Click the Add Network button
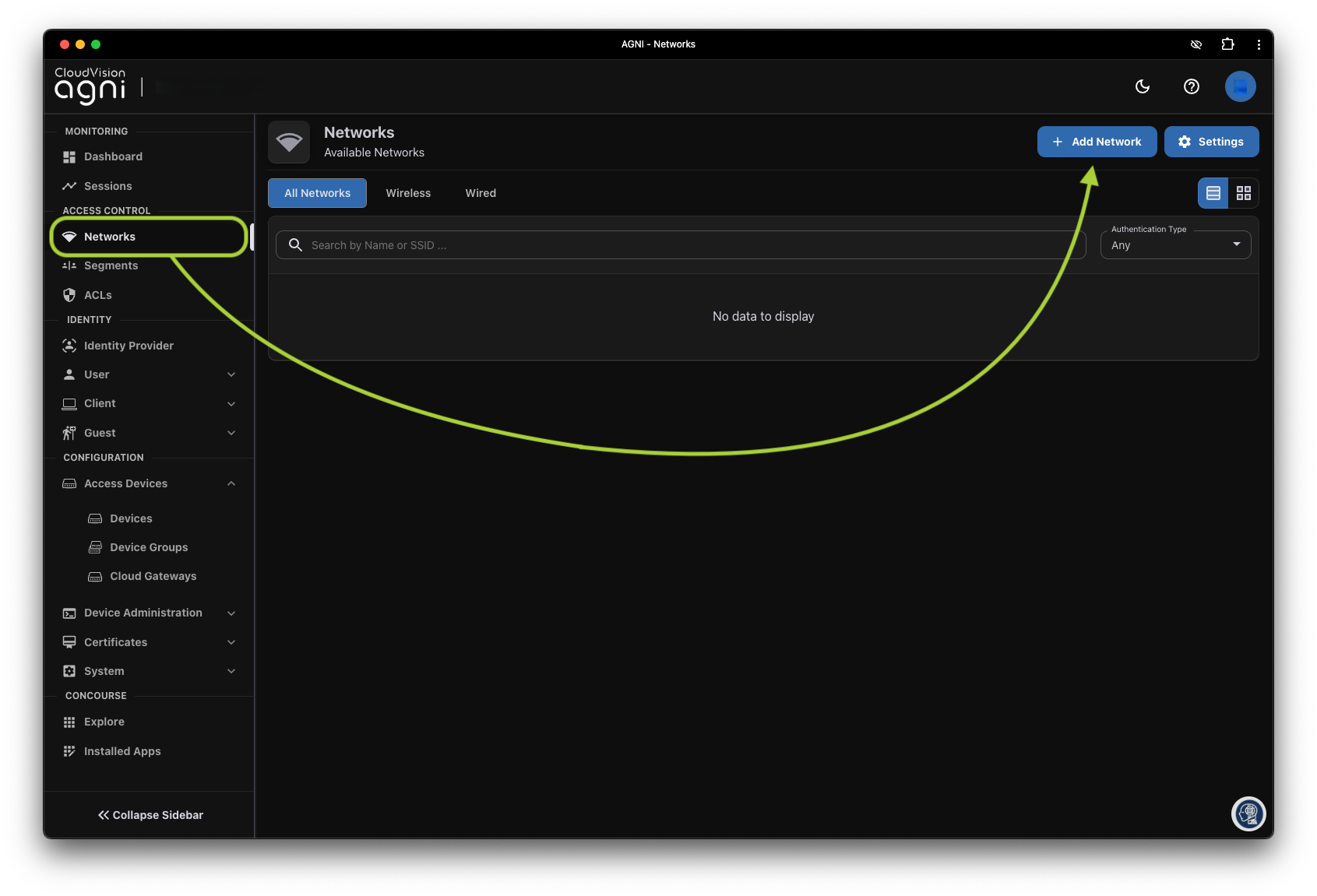 tap(1096, 142)
